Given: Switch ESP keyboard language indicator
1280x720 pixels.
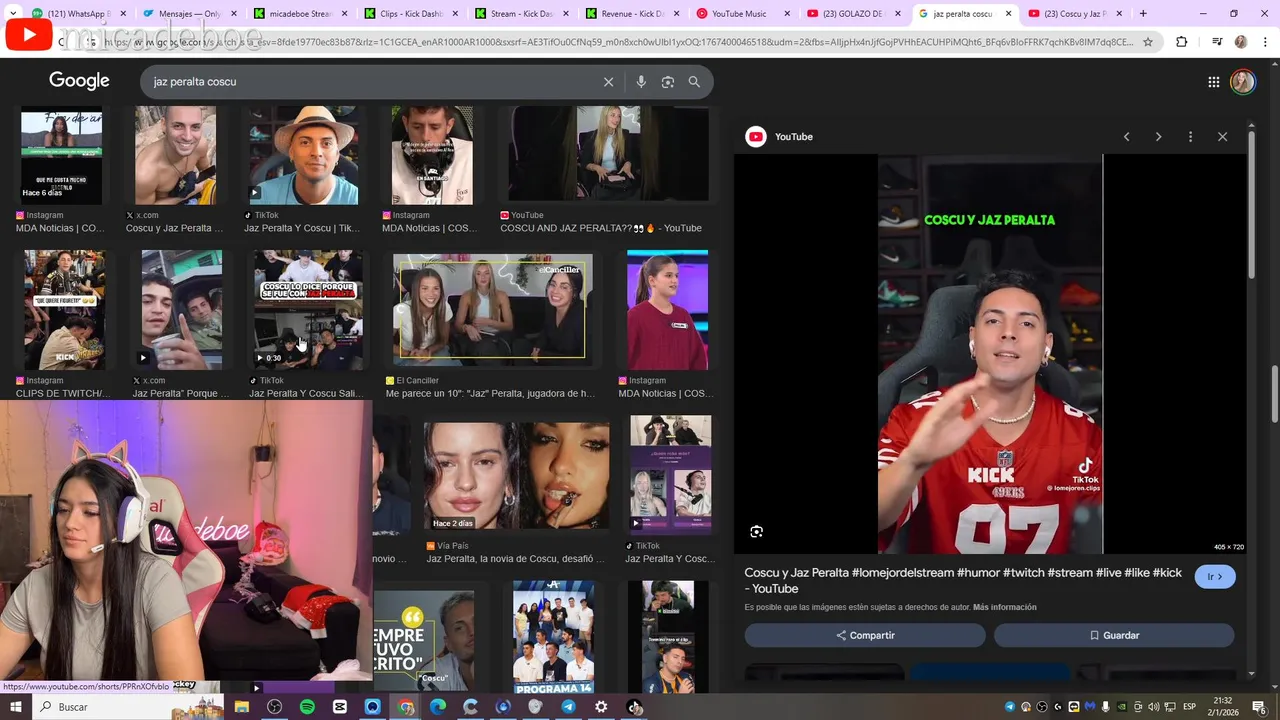Looking at the screenshot, I should [1190, 707].
